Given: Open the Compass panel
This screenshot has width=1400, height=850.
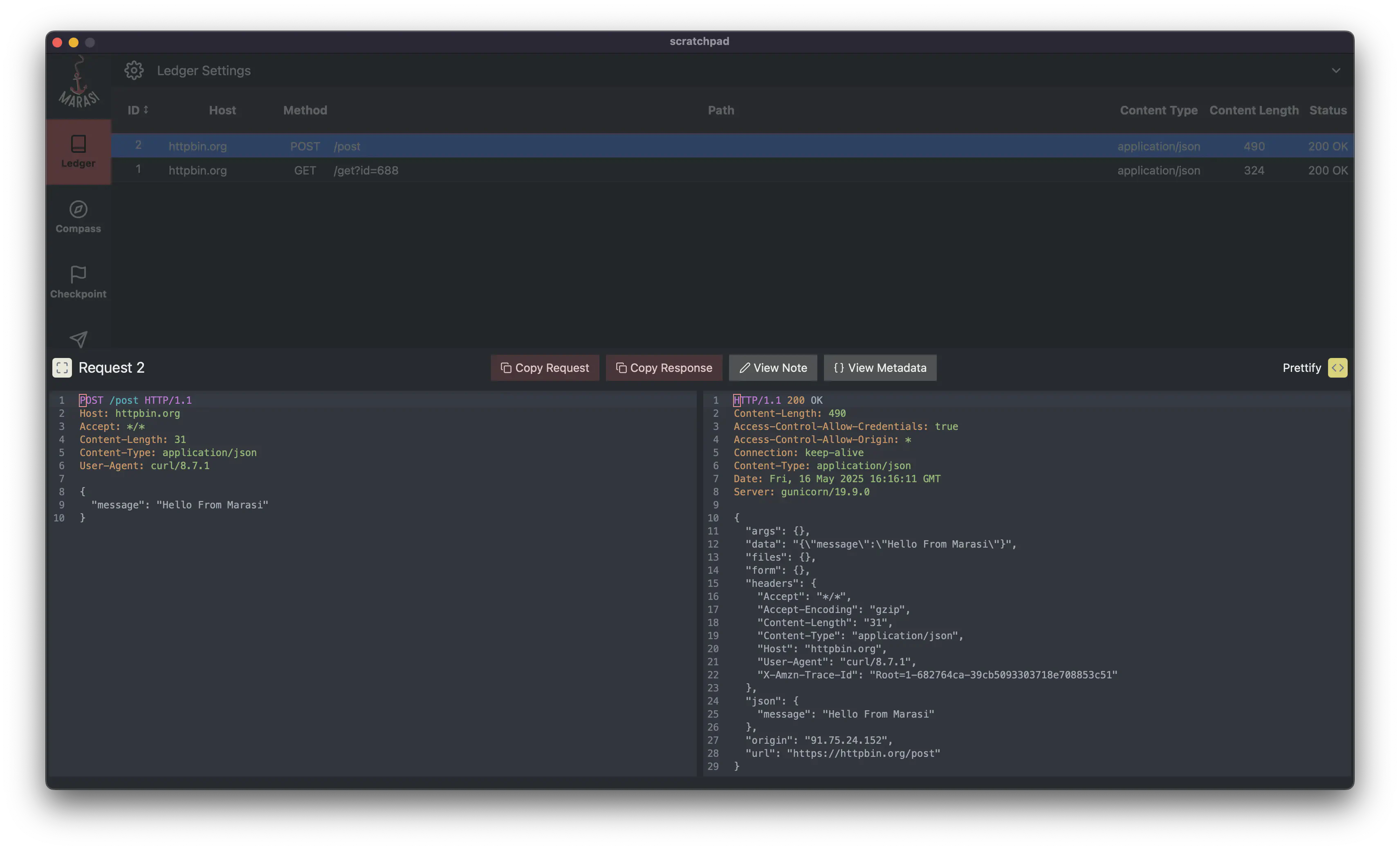Looking at the screenshot, I should pyautogui.click(x=79, y=216).
